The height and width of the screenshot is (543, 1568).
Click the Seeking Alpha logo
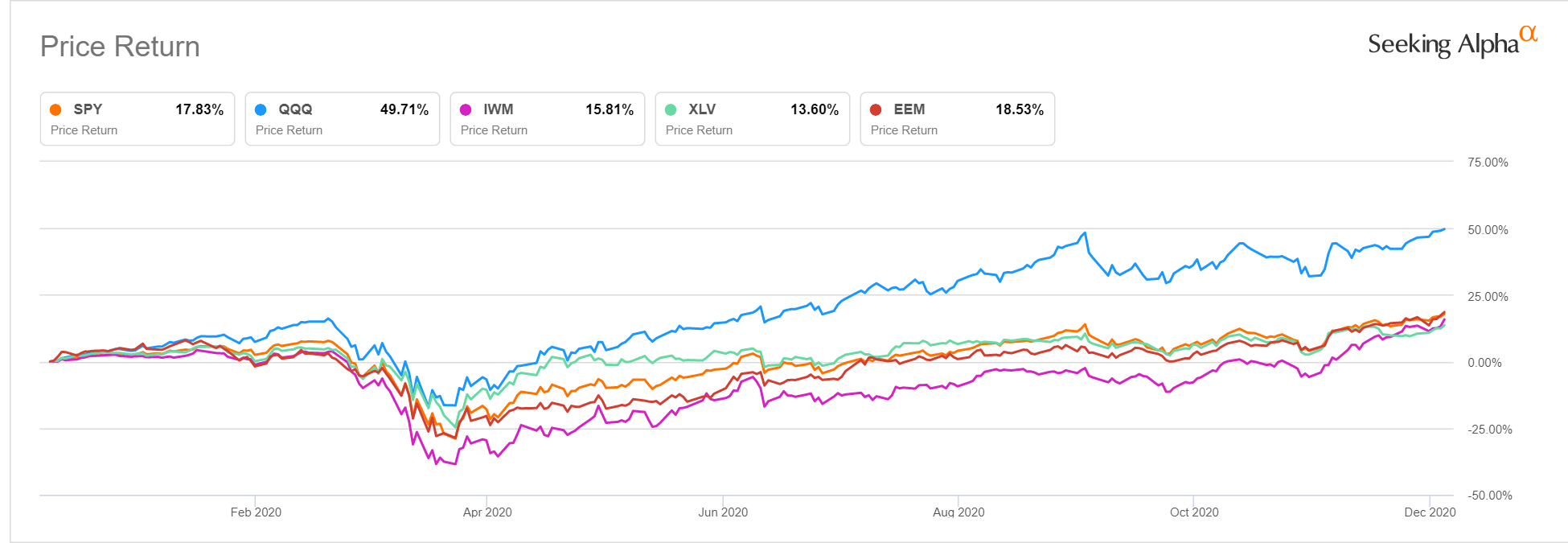(x=1451, y=43)
